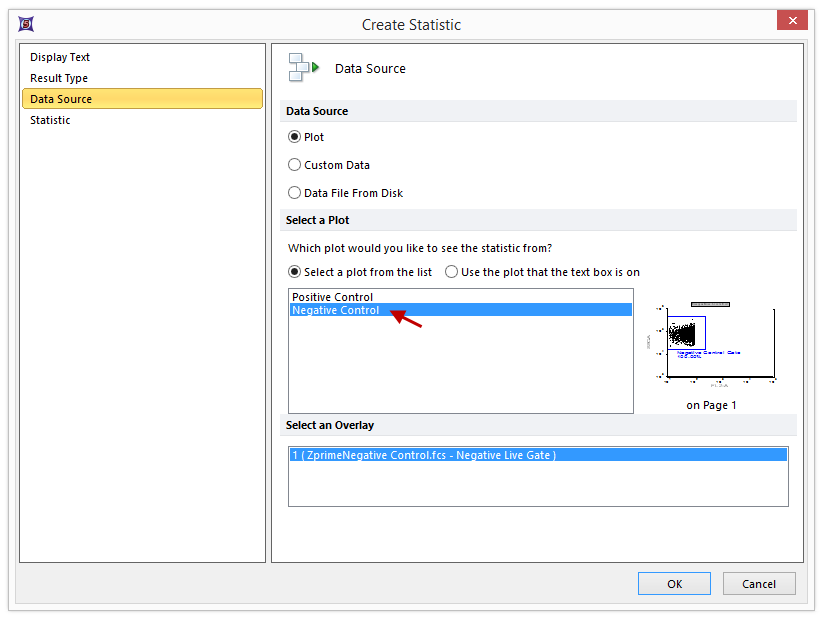Click the plot preview thumbnail
This screenshot has width=826, height=623.
pyautogui.click(x=711, y=343)
